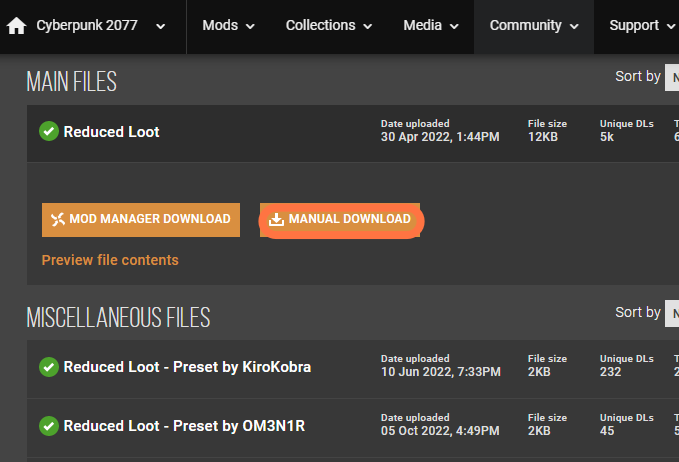Expand the Cyberpunk 2077 game chevron

pyautogui.click(x=161, y=26)
